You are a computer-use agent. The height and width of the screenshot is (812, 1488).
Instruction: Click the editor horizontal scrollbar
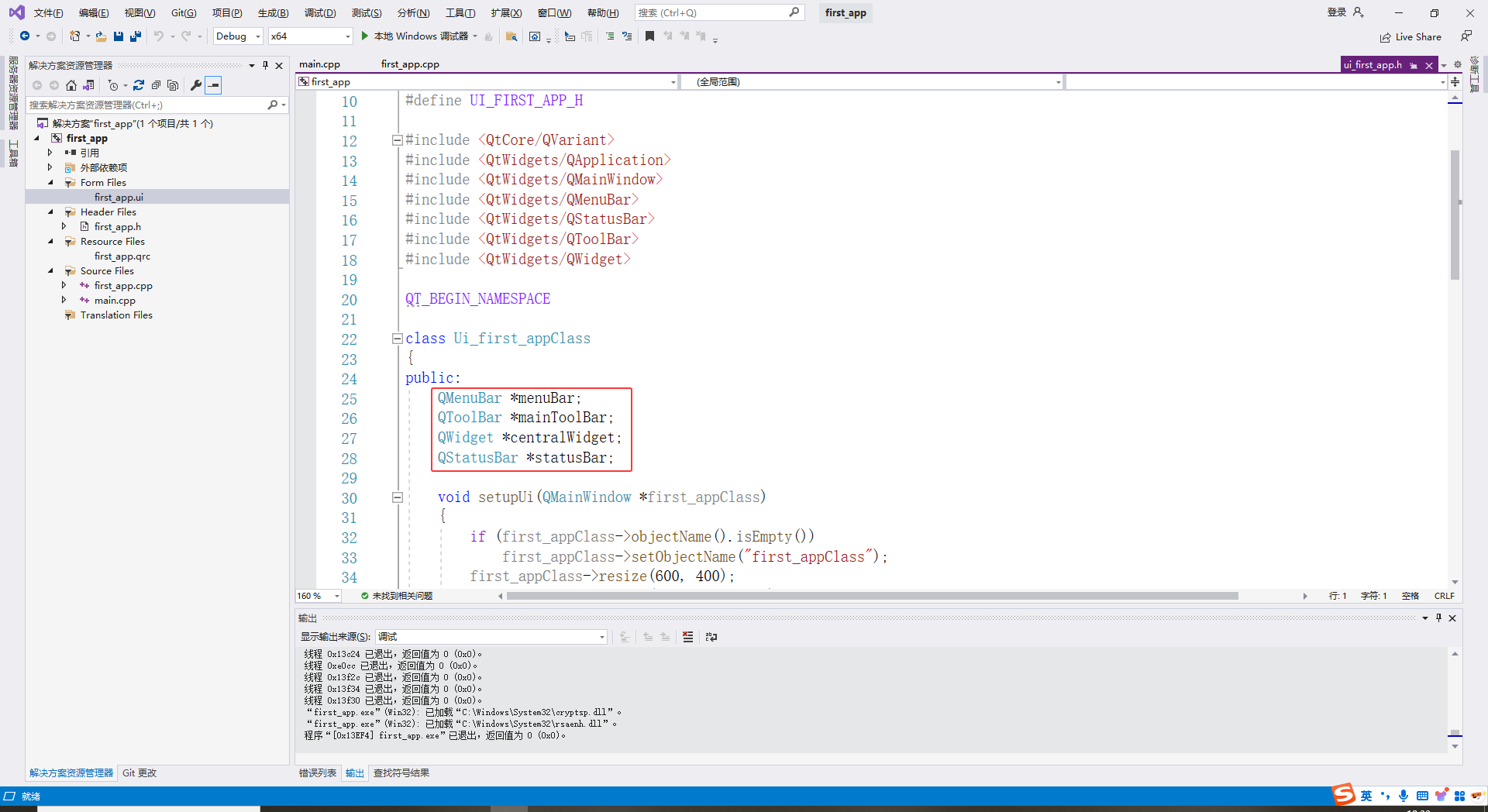[x=872, y=596]
